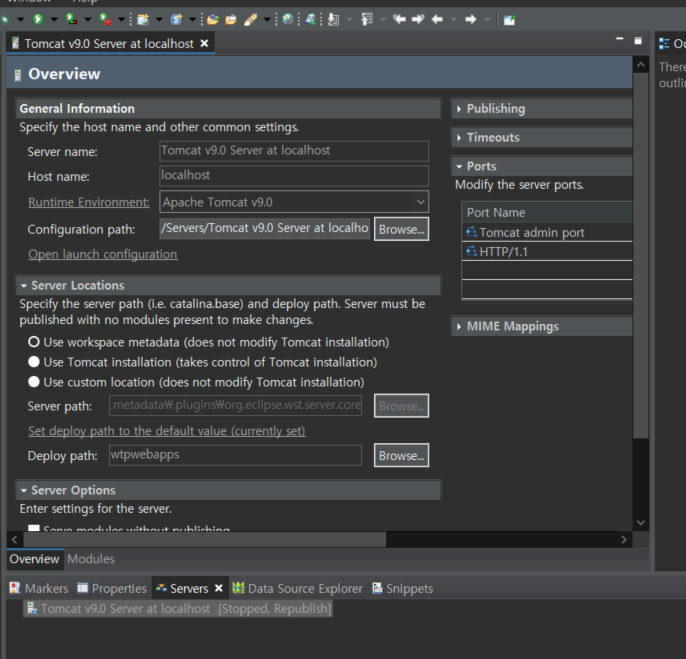
Task: Open the Web Browser globe icon
Action: [x=288, y=19]
